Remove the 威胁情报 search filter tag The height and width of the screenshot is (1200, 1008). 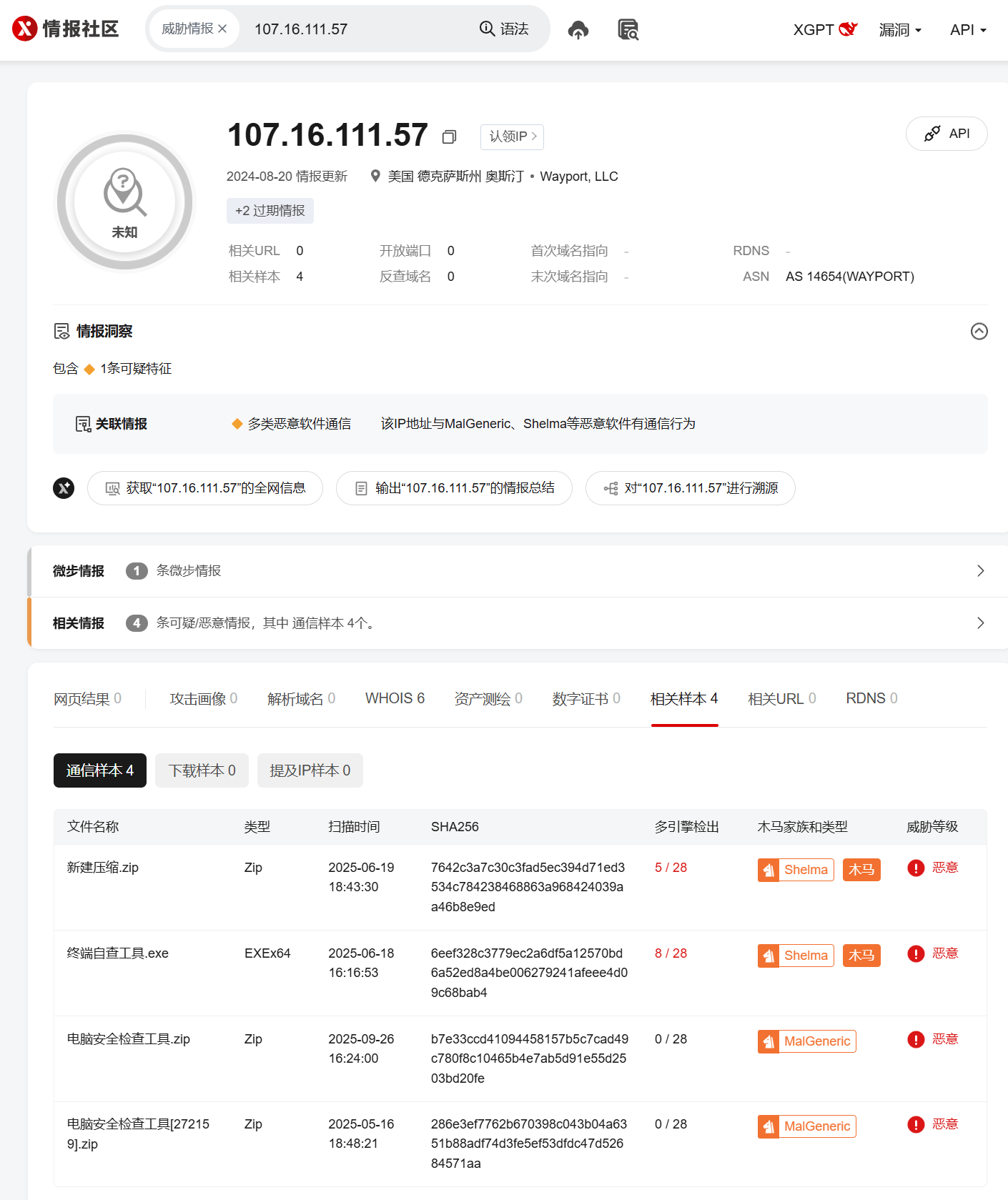click(x=222, y=29)
